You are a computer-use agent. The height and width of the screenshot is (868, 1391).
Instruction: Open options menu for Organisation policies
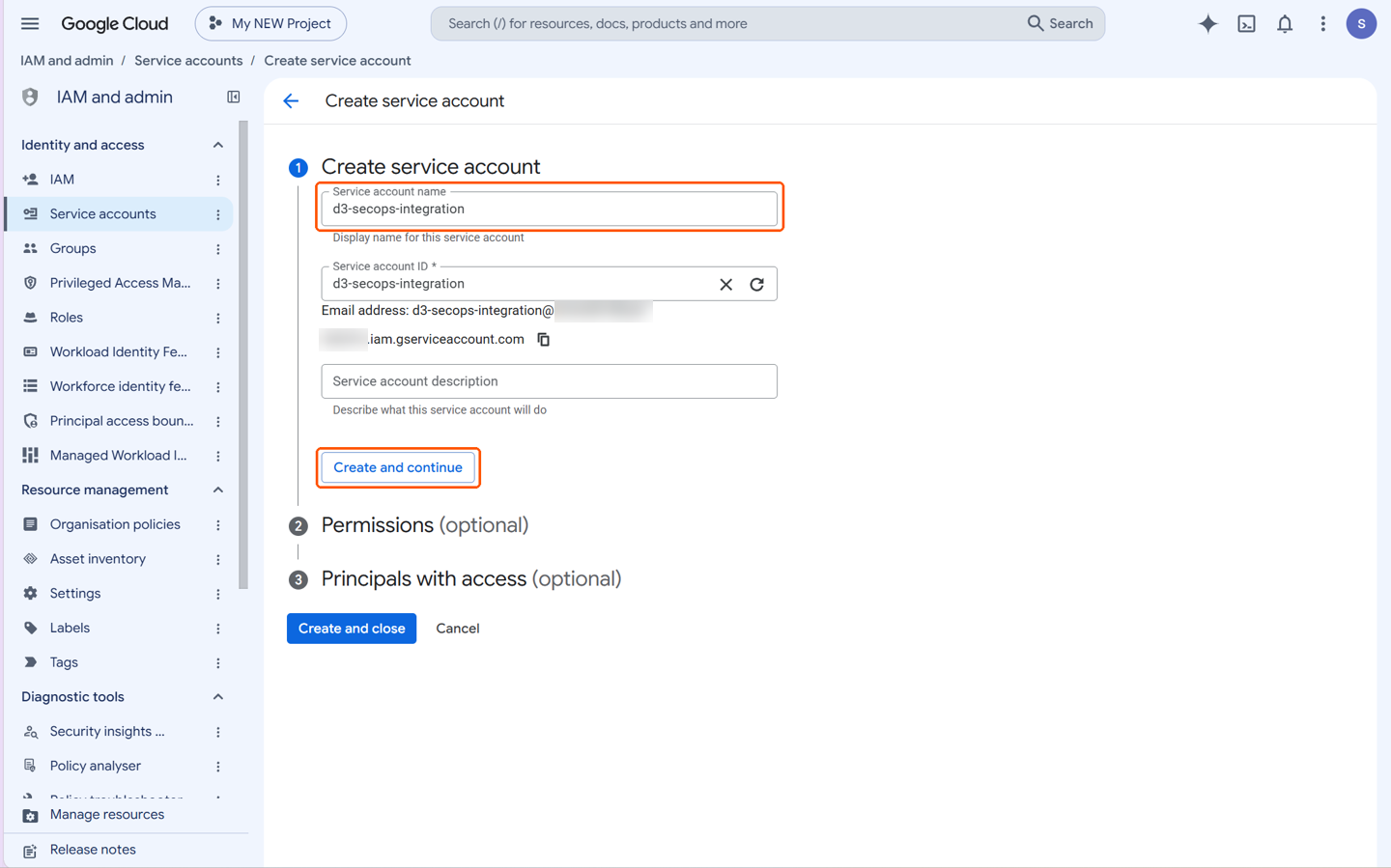tap(218, 524)
